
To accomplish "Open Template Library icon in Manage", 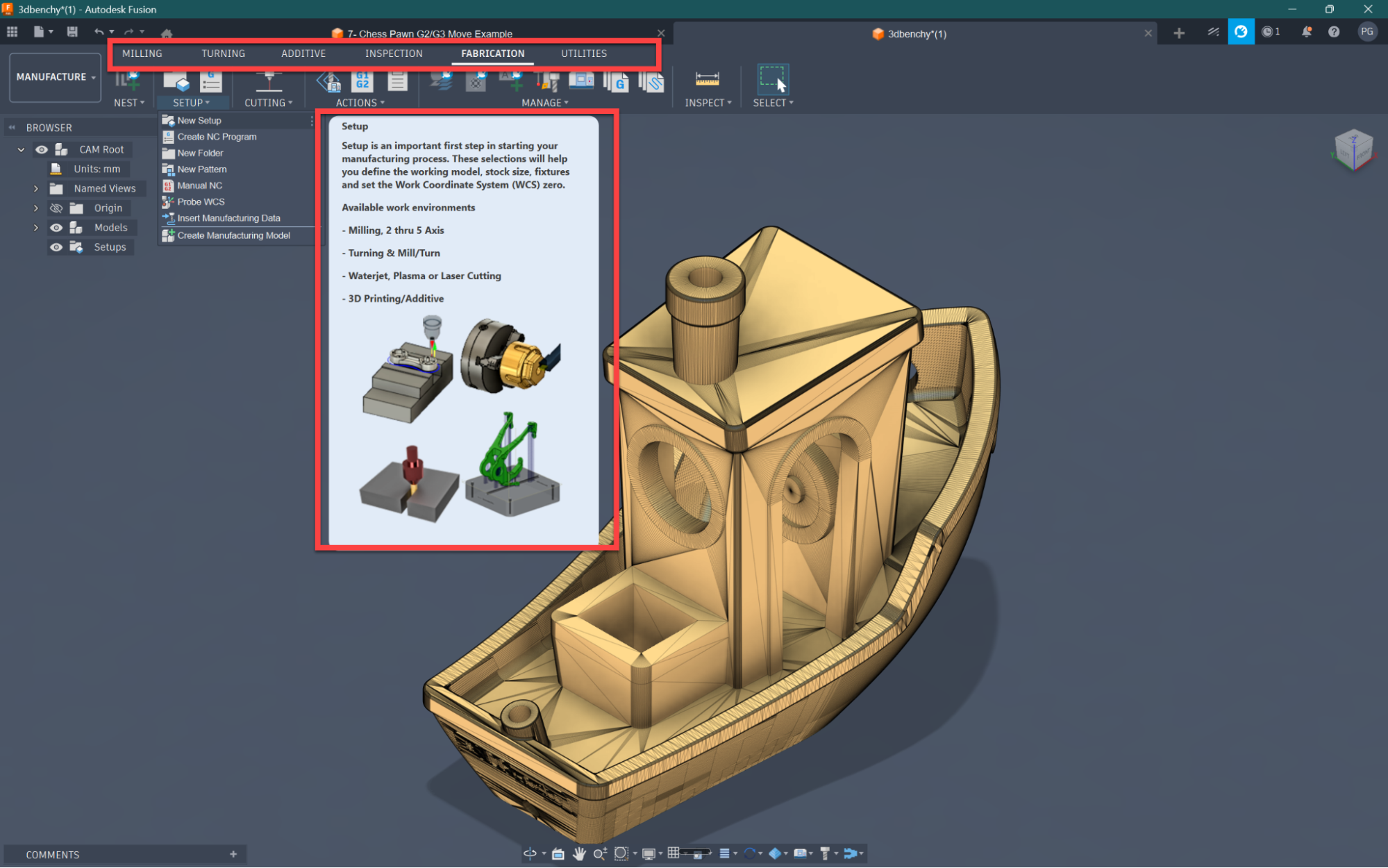I will tap(651, 81).
